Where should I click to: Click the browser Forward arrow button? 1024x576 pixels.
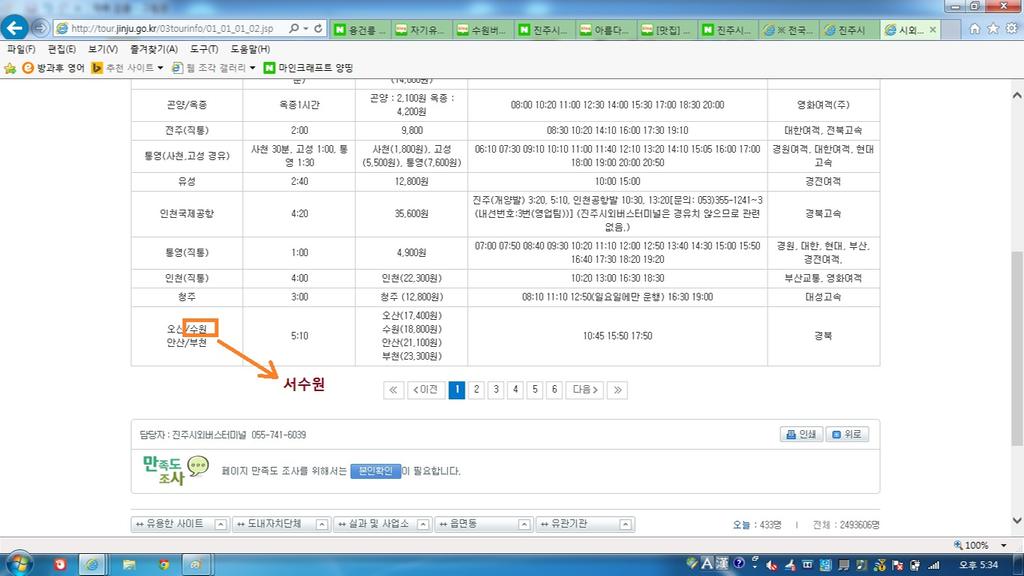(x=40, y=27)
